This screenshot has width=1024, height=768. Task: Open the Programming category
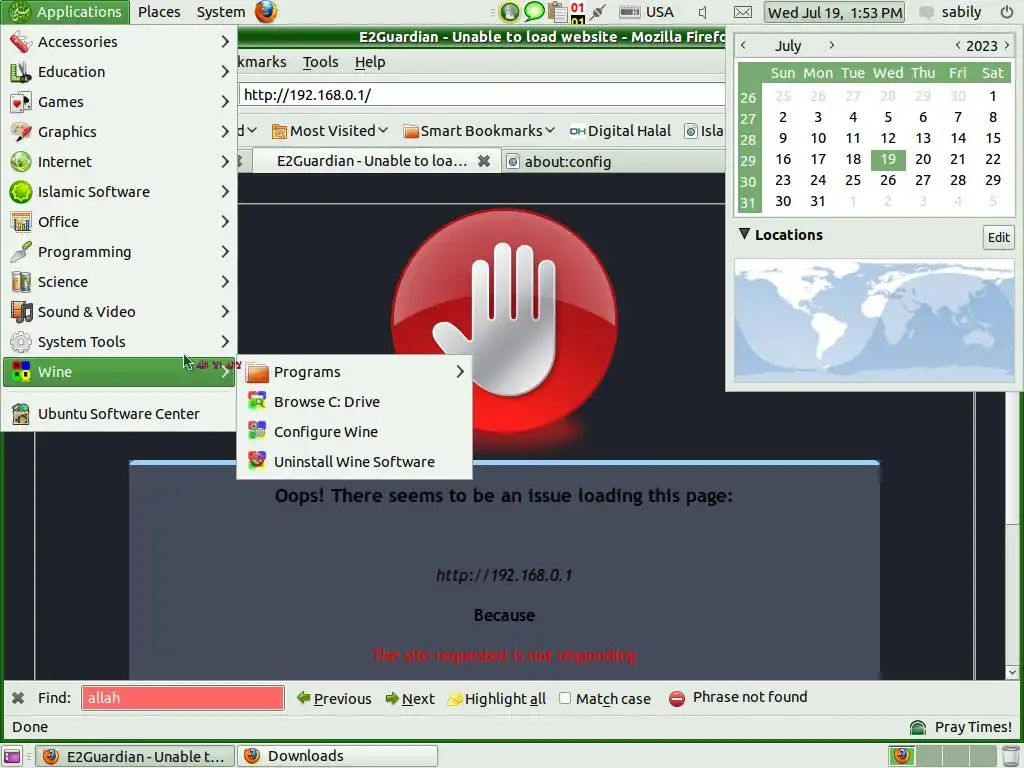(x=119, y=252)
